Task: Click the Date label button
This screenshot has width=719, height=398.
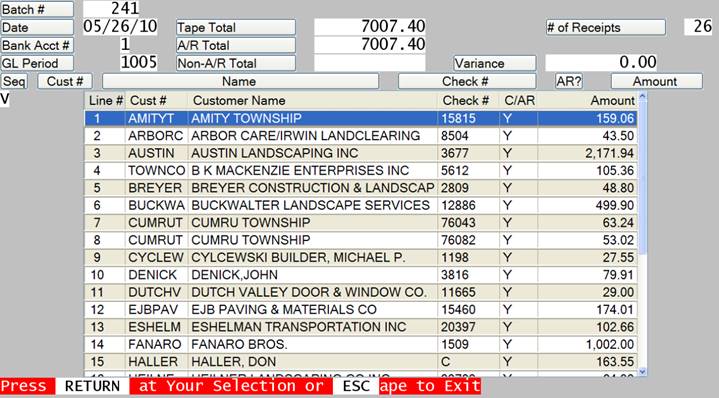Action: click(x=37, y=28)
